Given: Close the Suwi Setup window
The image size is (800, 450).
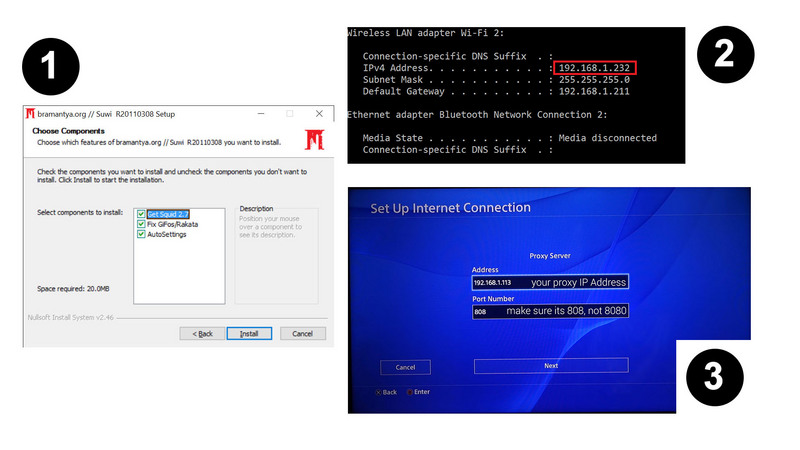Looking at the screenshot, I should 319,114.
